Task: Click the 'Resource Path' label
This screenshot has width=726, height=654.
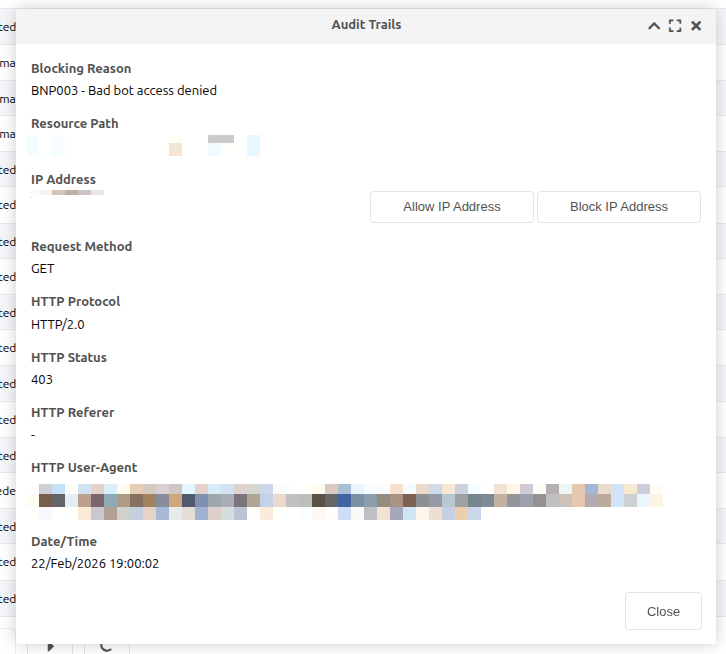Action: click(x=75, y=124)
